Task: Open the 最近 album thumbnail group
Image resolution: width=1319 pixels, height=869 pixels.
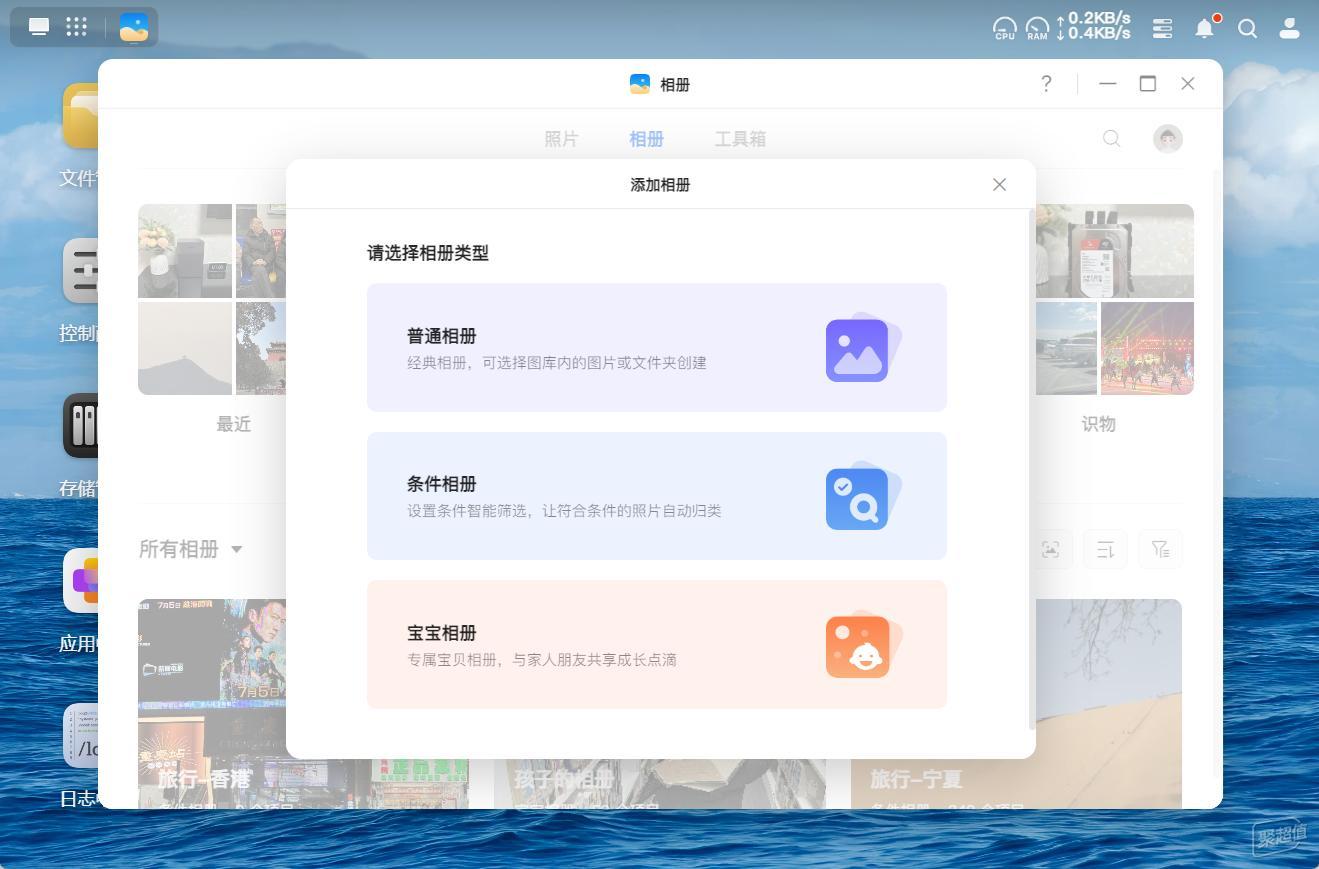Action: (x=212, y=299)
